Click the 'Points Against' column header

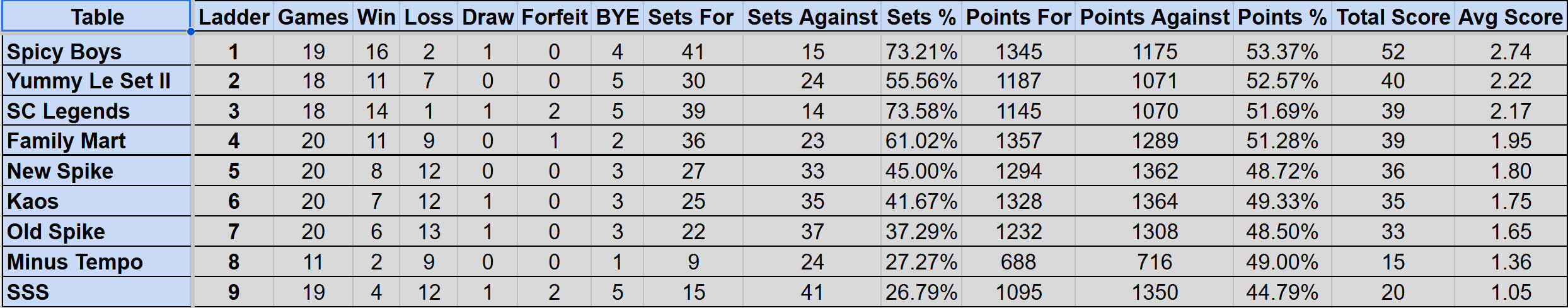click(1155, 17)
